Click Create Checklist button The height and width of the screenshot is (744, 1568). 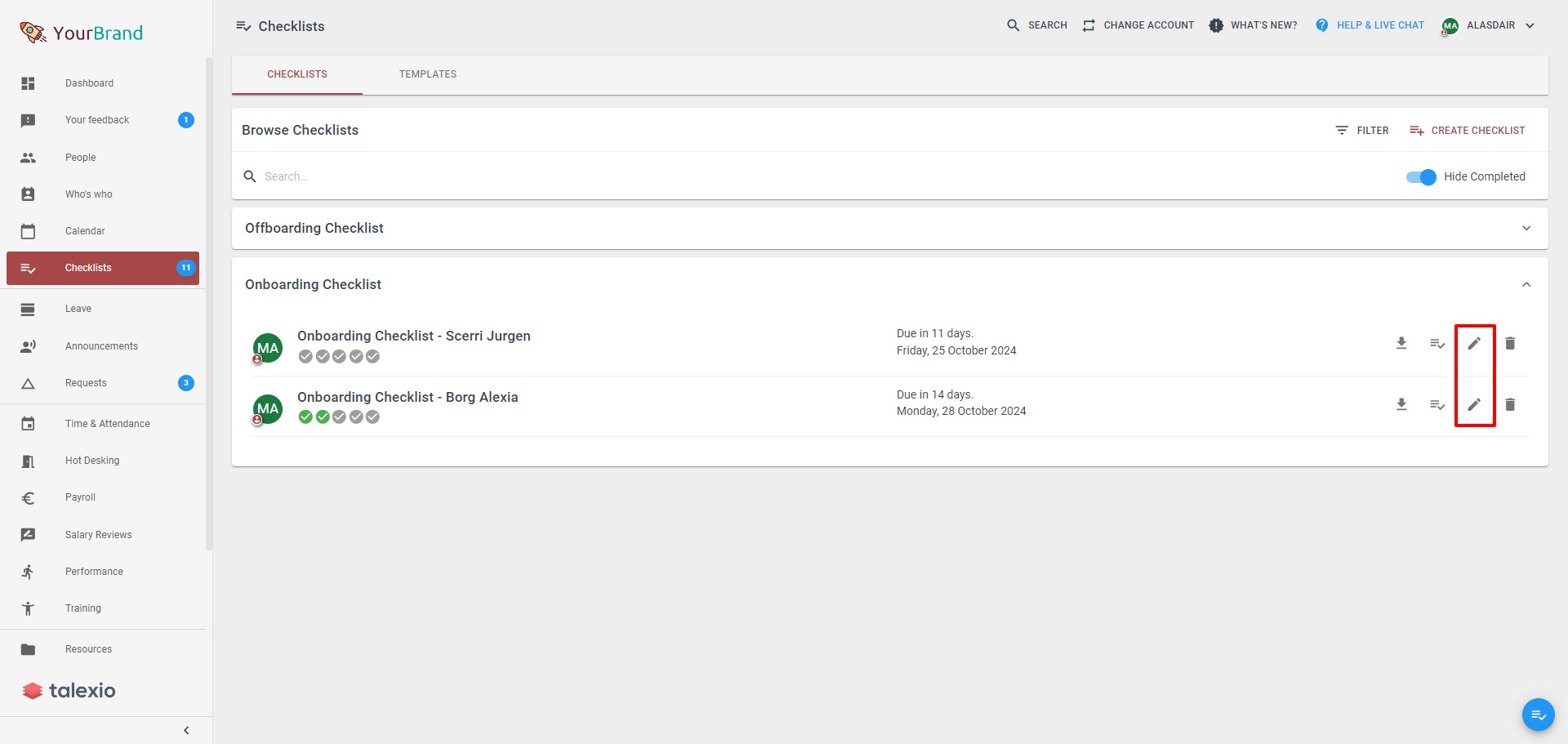1468,131
